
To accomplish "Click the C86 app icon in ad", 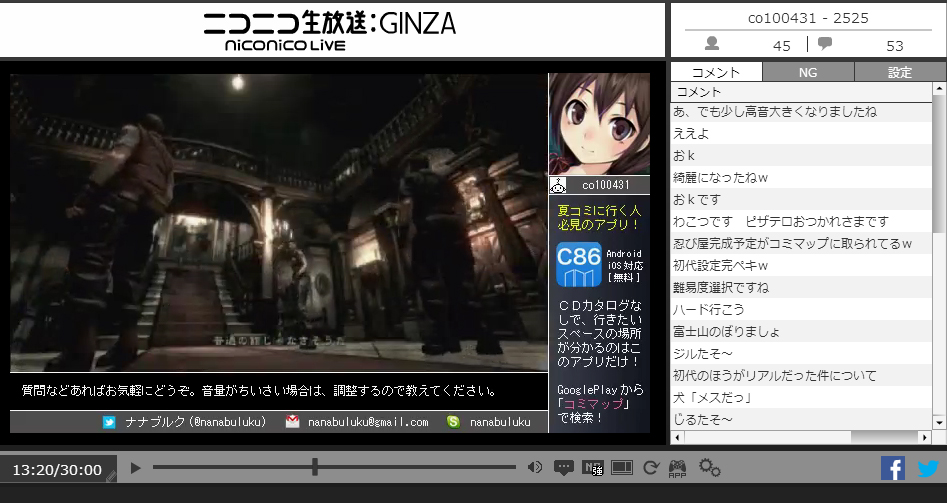I will click(x=579, y=264).
